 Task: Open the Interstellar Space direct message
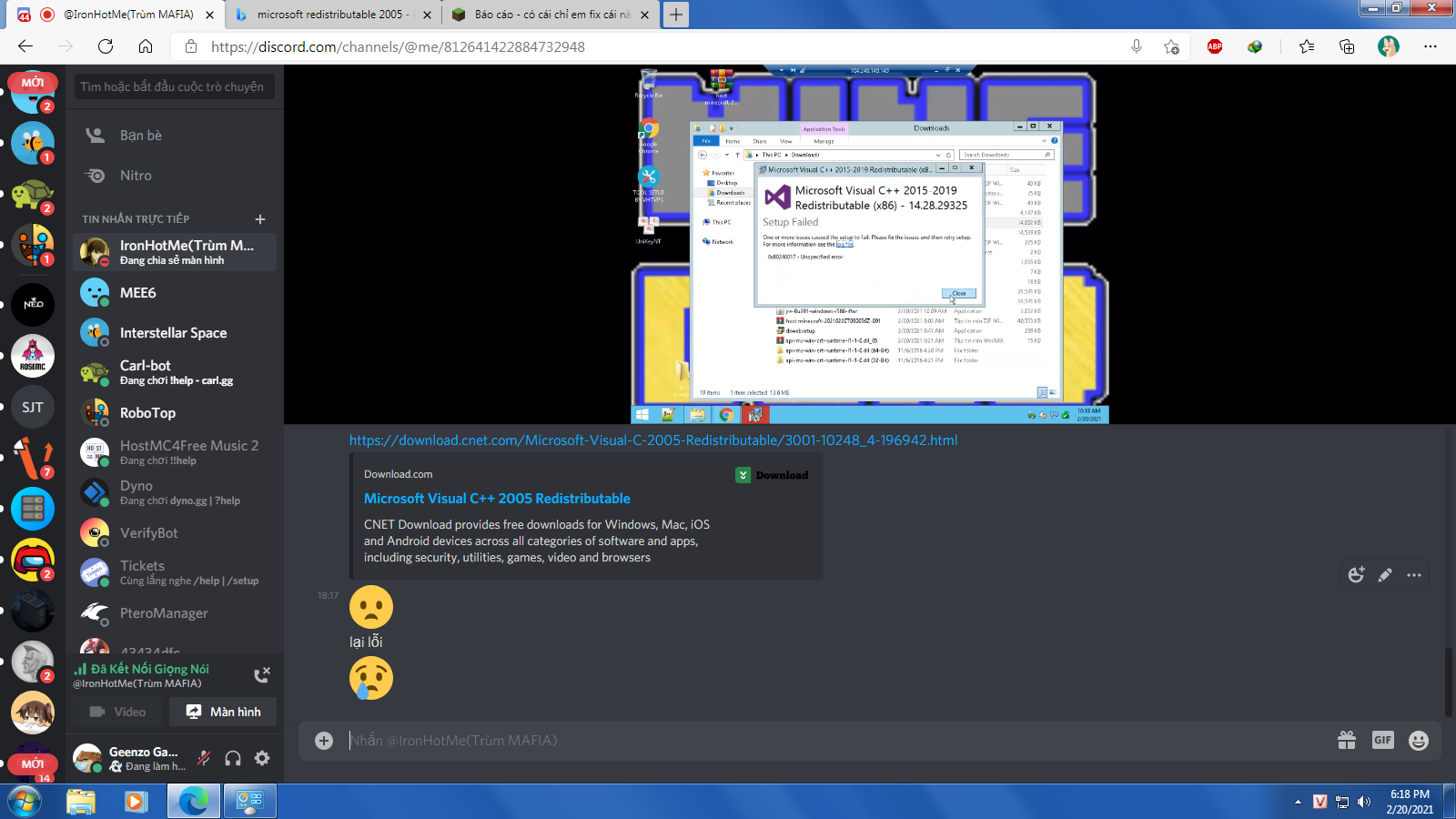[x=174, y=332]
